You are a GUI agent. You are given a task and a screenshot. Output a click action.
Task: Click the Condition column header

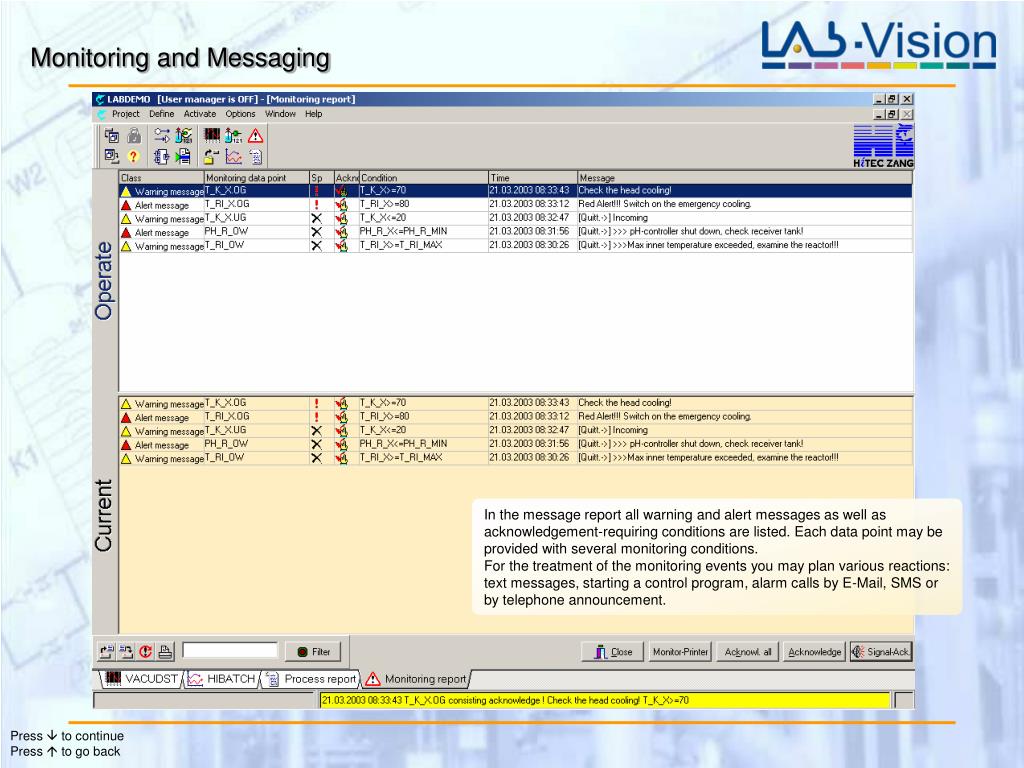coord(423,178)
